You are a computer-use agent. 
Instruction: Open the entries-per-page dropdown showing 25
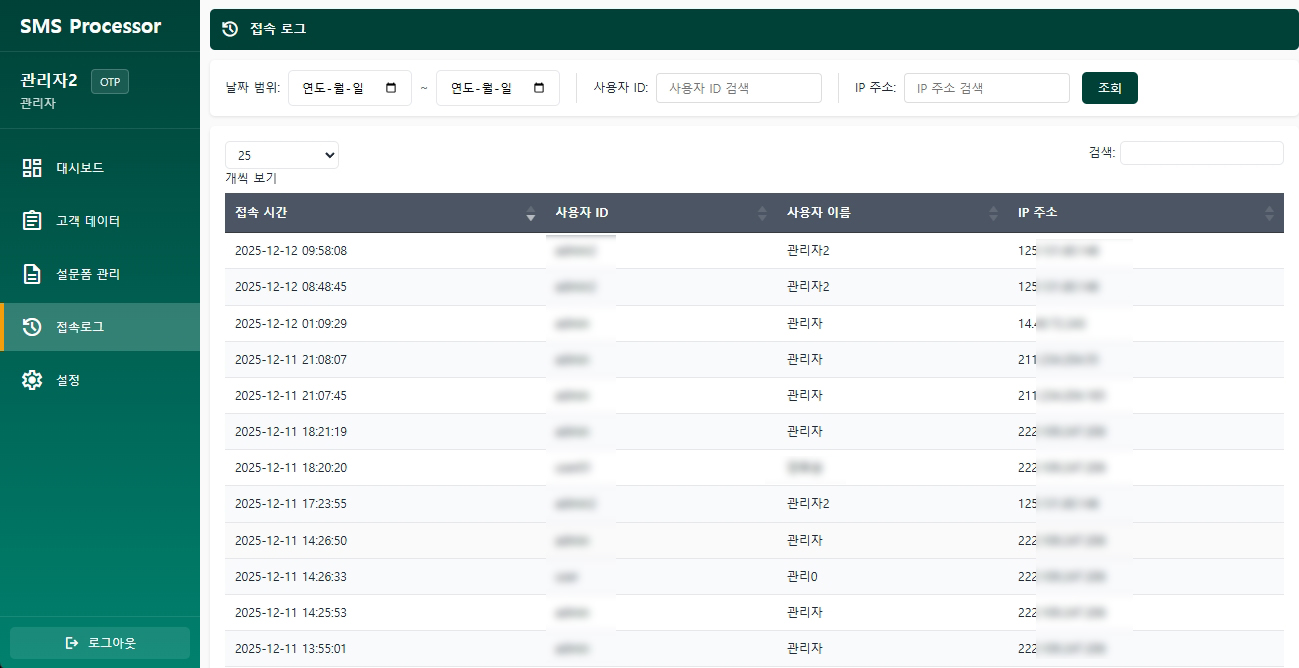pos(281,155)
